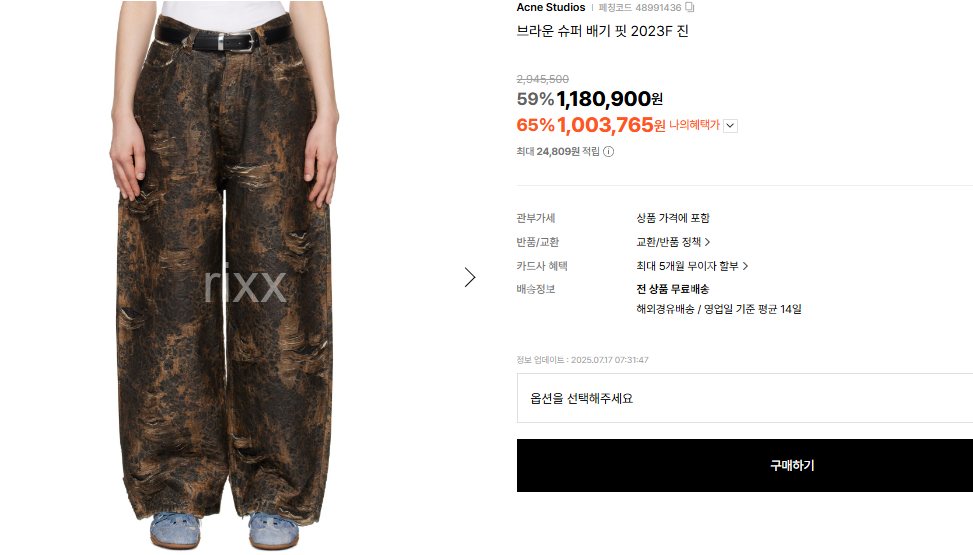This screenshot has height=555, width=973.
Task: Expand the 나의혜택가 dropdown arrow
Action: [730, 125]
